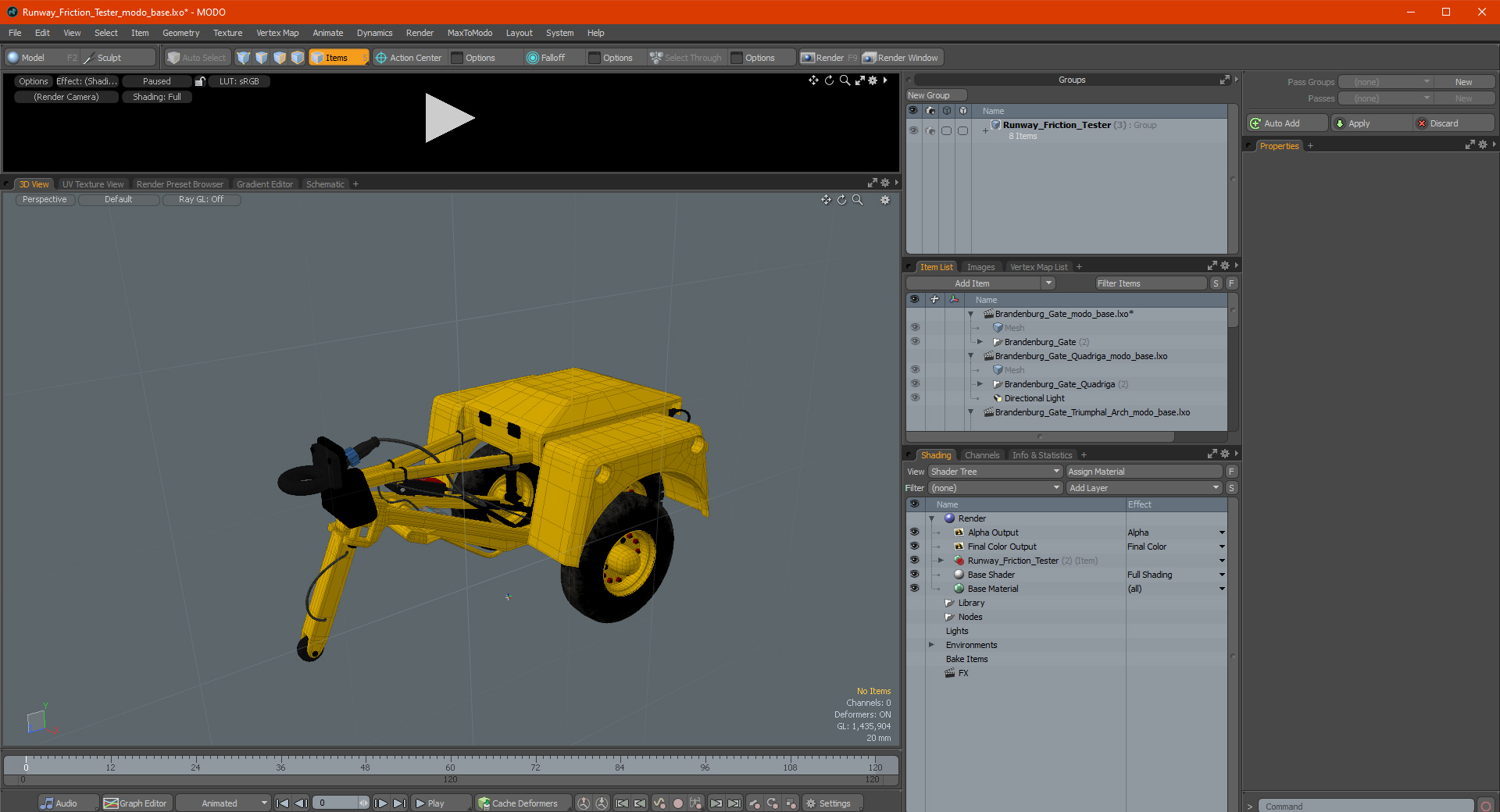Select edges selection mode icon
The image size is (1500, 812).
point(262,58)
